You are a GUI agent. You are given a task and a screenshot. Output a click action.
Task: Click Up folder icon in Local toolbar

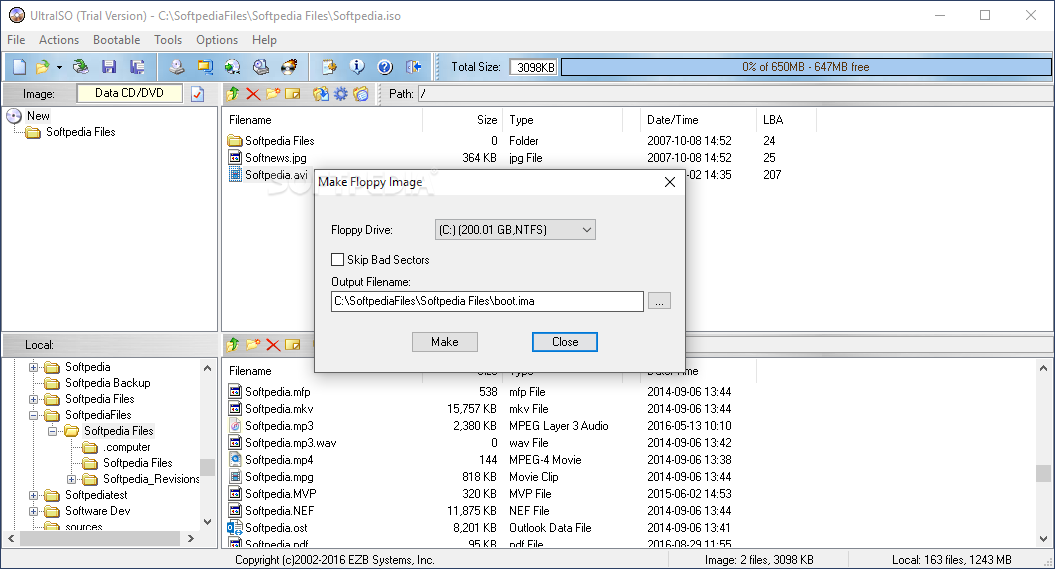[233, 344]
